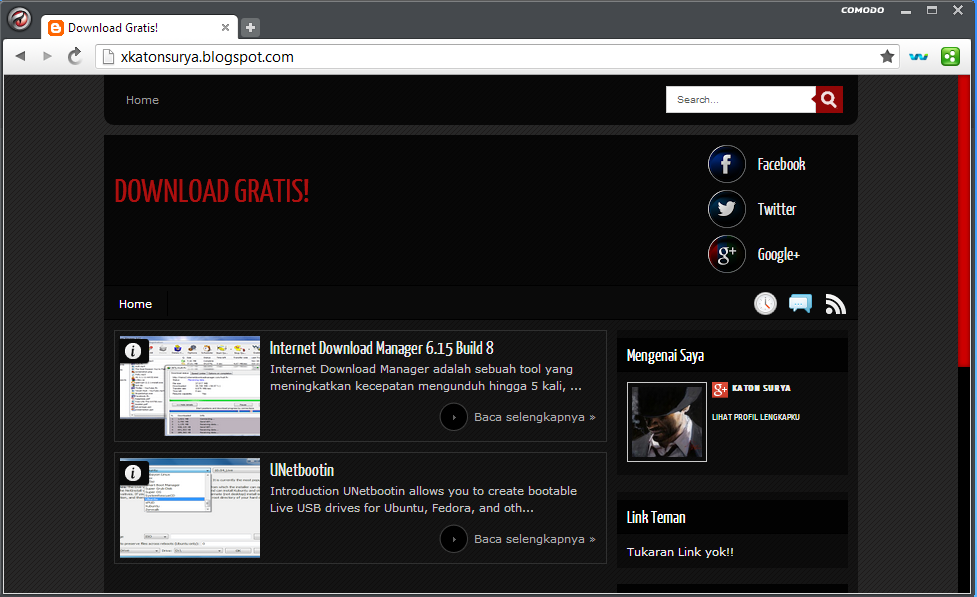Open the blue wave extension icon
The width and height of the screenshot is (977, 597).
tap(918, 57)
